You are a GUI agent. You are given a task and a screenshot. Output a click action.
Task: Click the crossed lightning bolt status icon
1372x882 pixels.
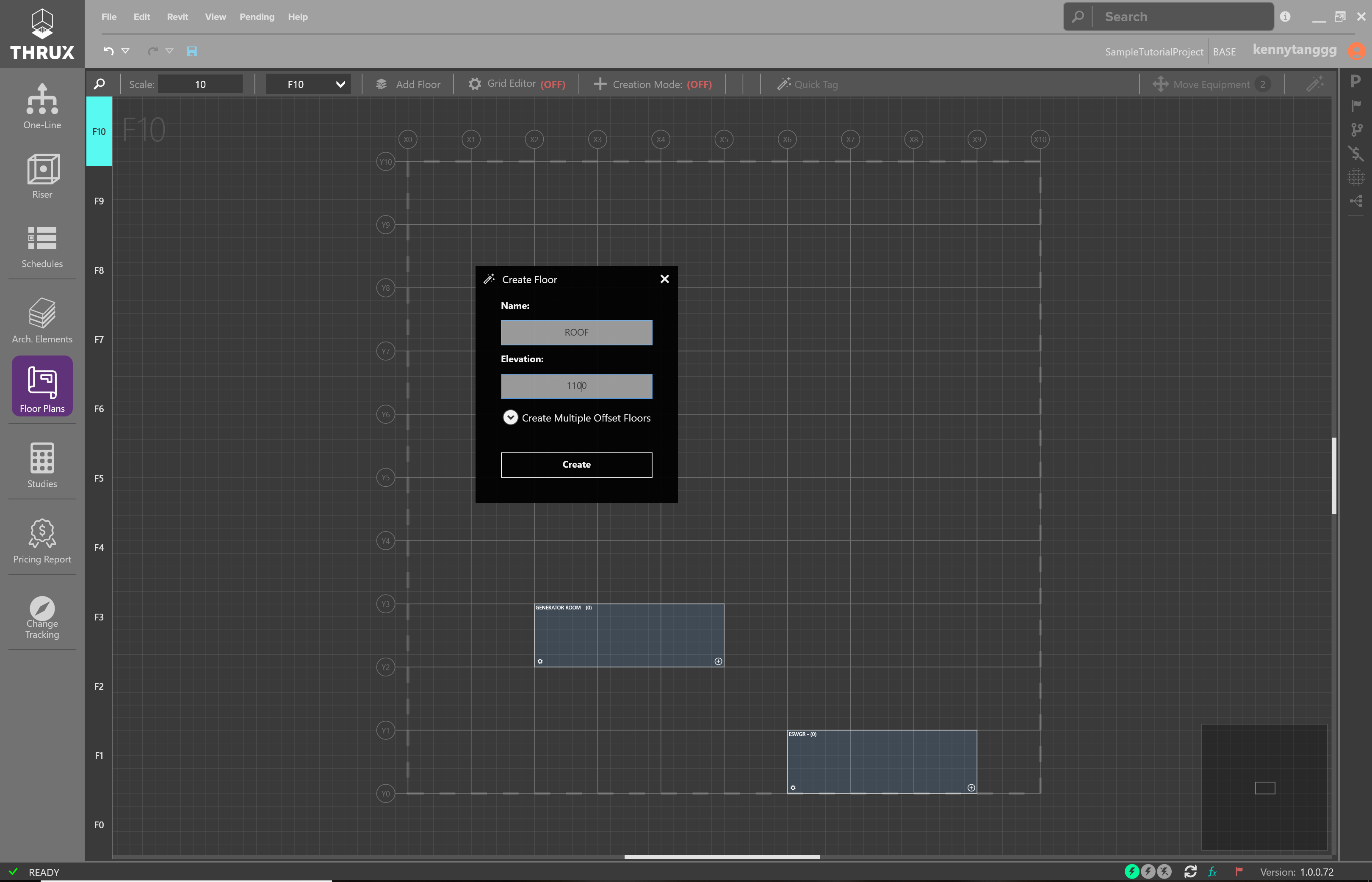point(1164,871)
